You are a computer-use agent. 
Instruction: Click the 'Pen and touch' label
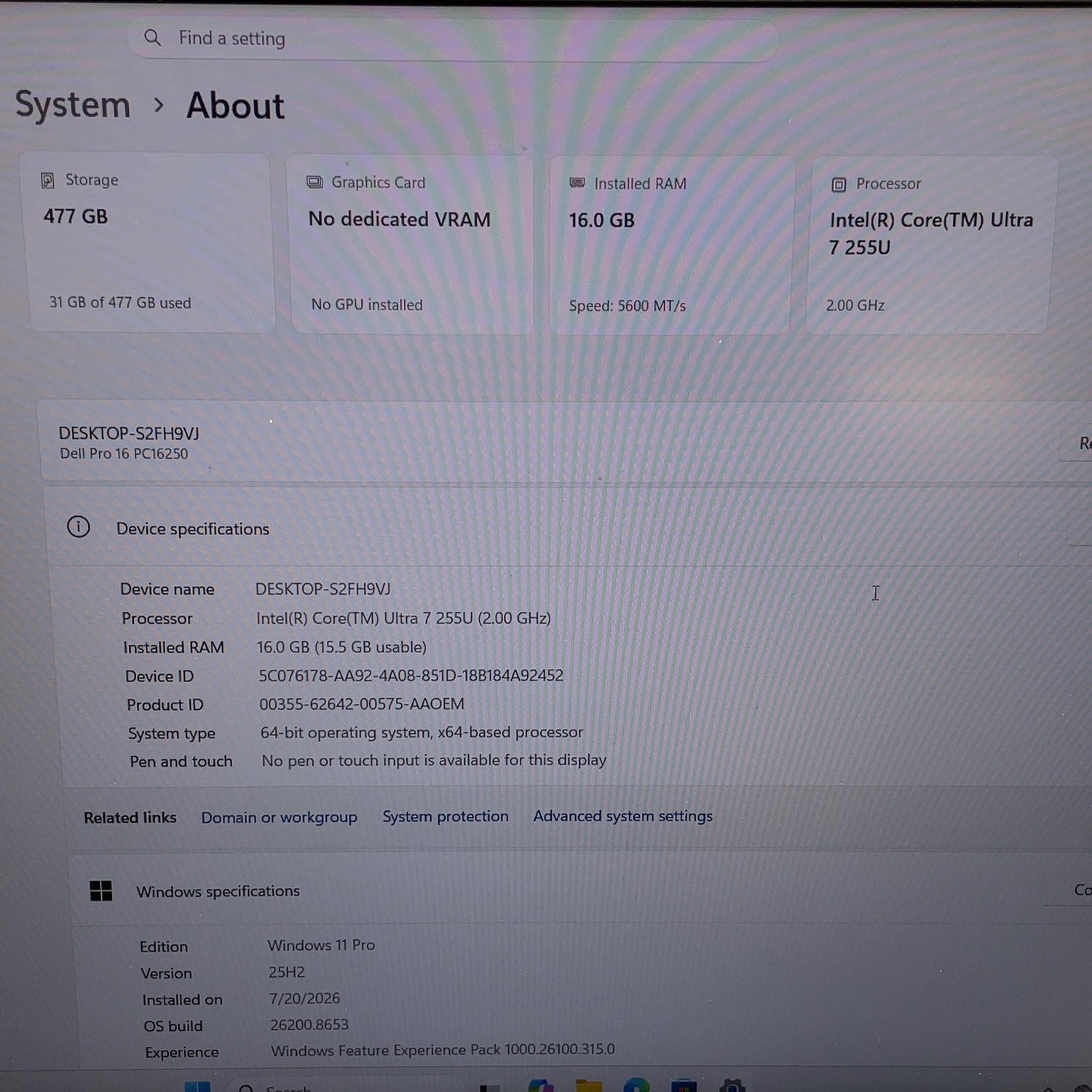point(181,761)
